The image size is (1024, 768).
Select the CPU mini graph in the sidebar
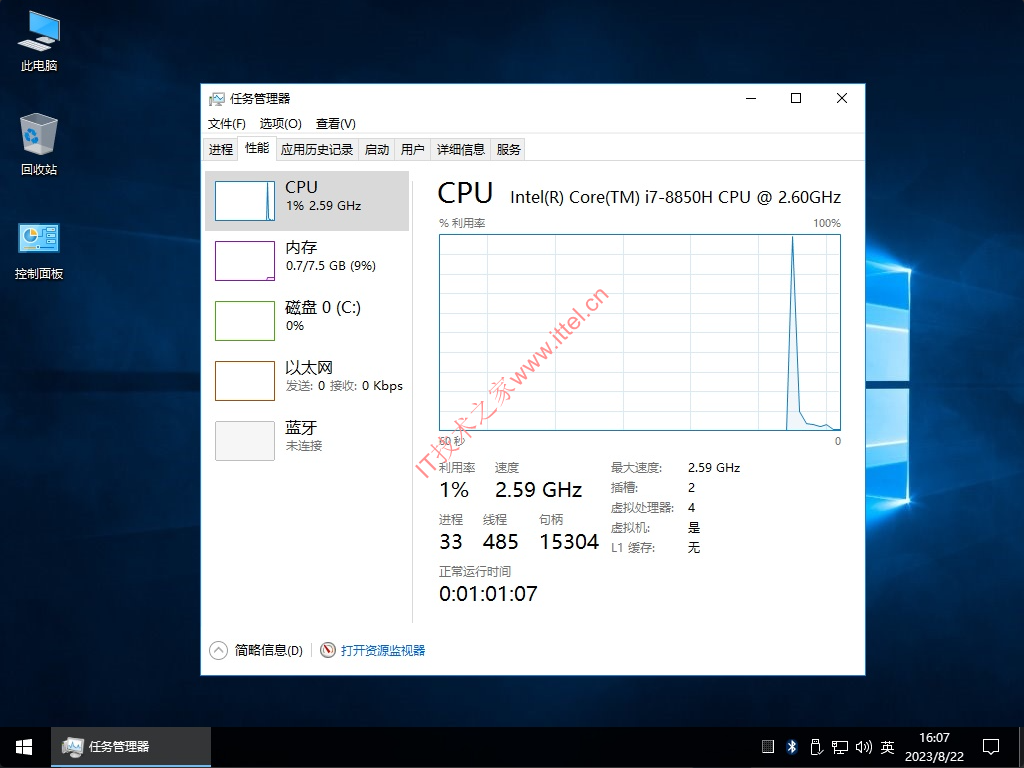coord(245,200)
